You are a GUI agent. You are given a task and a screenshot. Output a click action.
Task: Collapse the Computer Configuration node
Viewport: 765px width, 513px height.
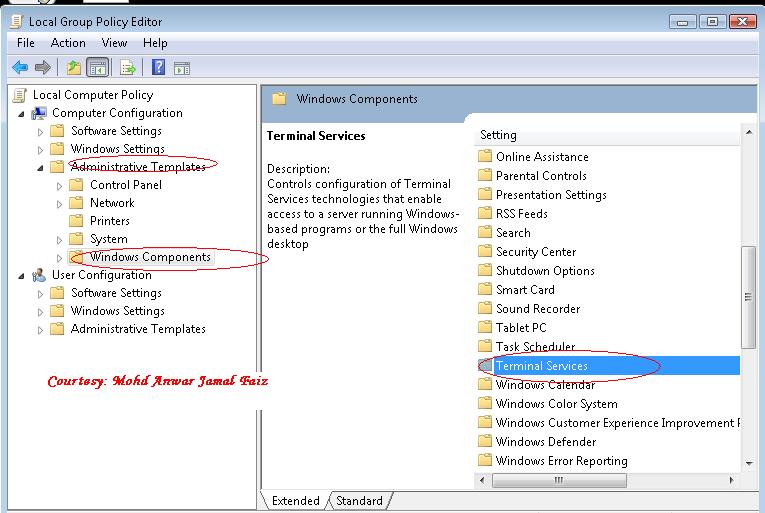point(21,114)
